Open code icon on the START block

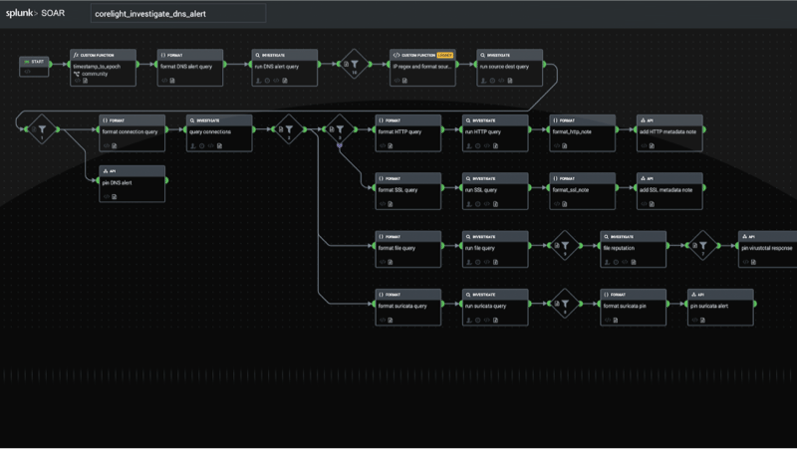27,72
